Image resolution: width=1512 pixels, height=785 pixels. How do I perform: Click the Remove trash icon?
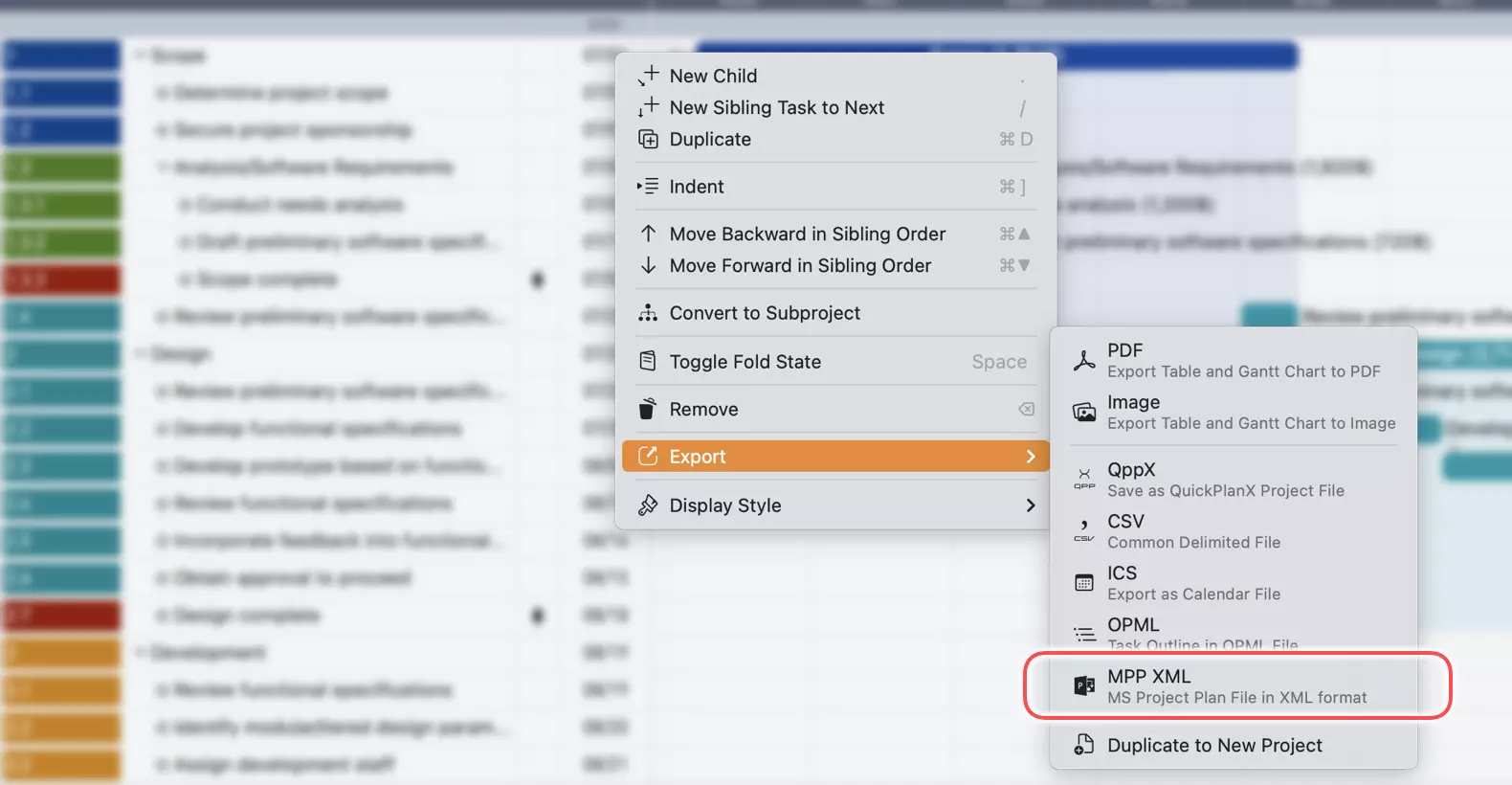649,409
